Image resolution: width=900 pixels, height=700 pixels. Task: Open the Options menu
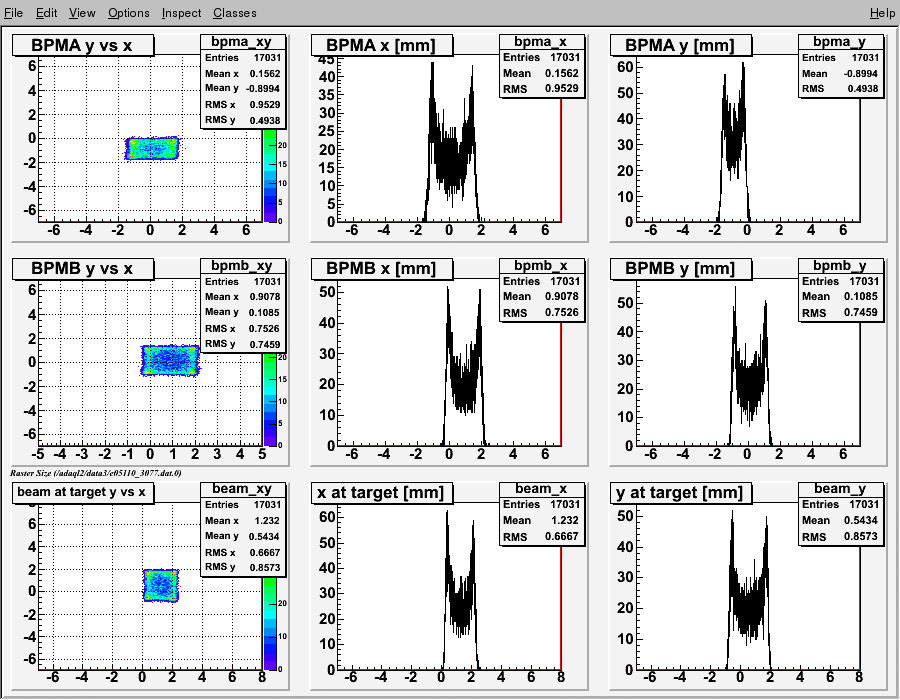129,13
